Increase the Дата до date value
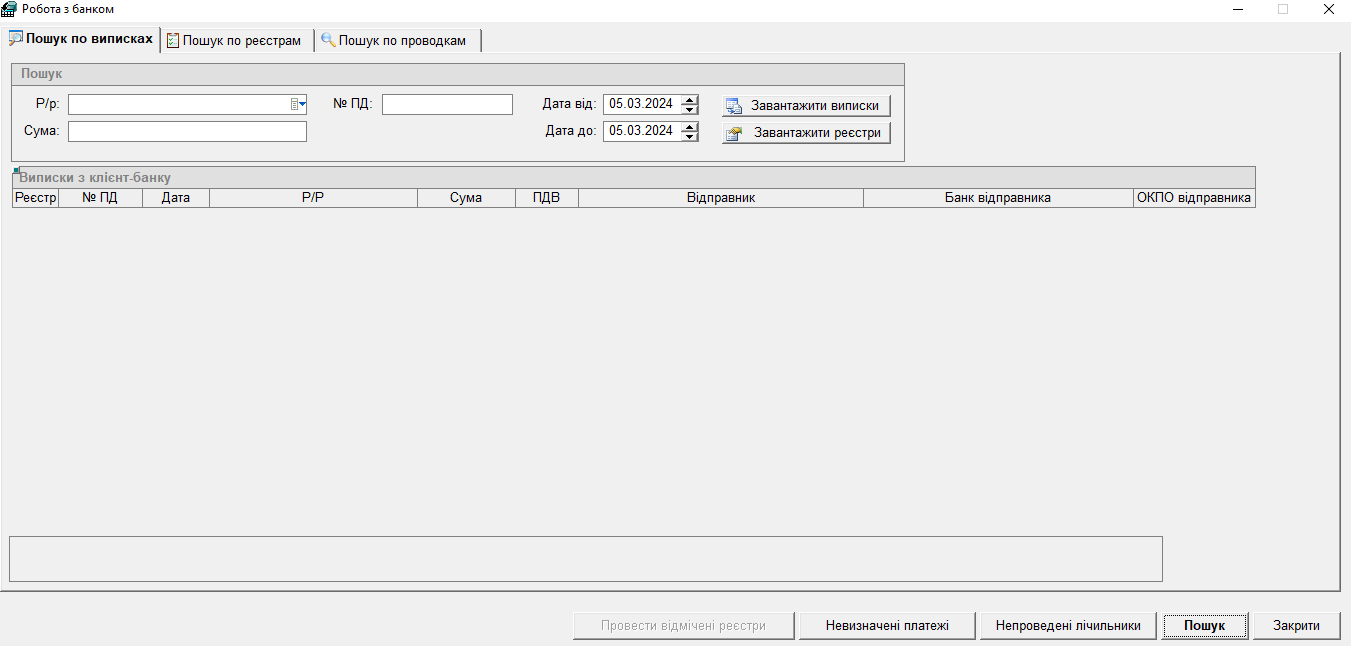The width and height of the screenshot is (1351, 646). (x=689, y=126)
